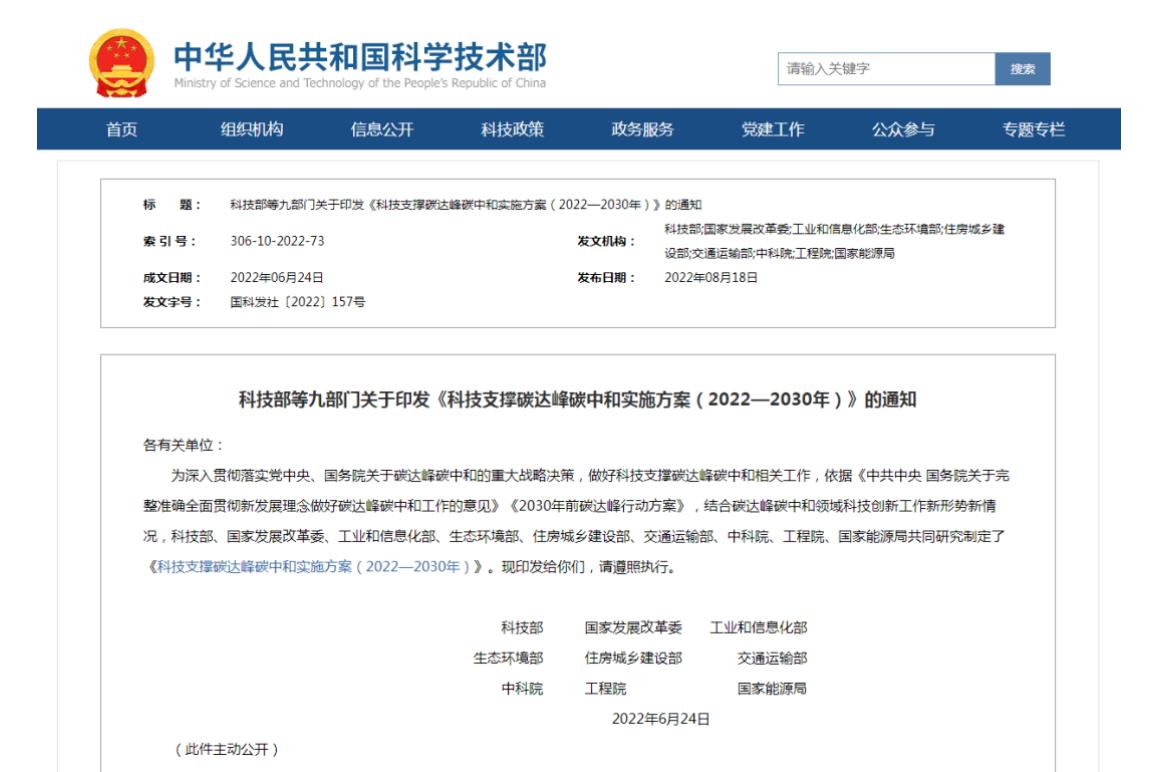The width and height of the screenshot is (1151, 772).
Task: Click the 发布日期 value 2022年08月18日
Action: pos(711,277)
